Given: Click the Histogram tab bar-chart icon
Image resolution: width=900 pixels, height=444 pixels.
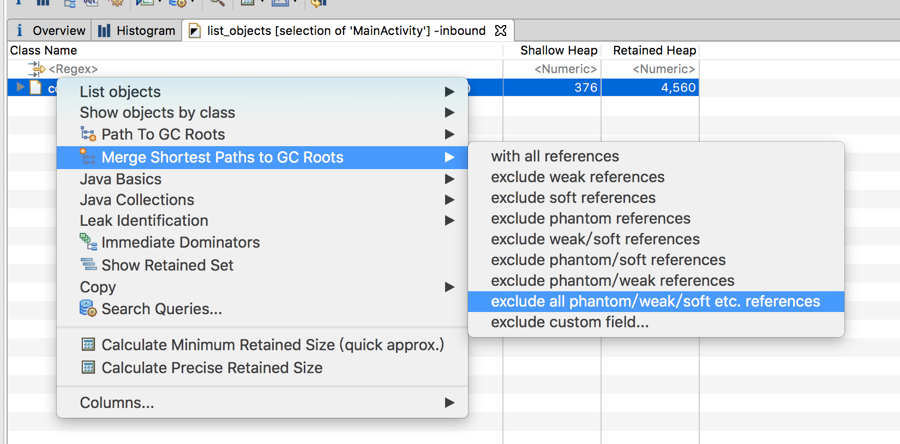Looking at the screenshot, I should point(104,31).
